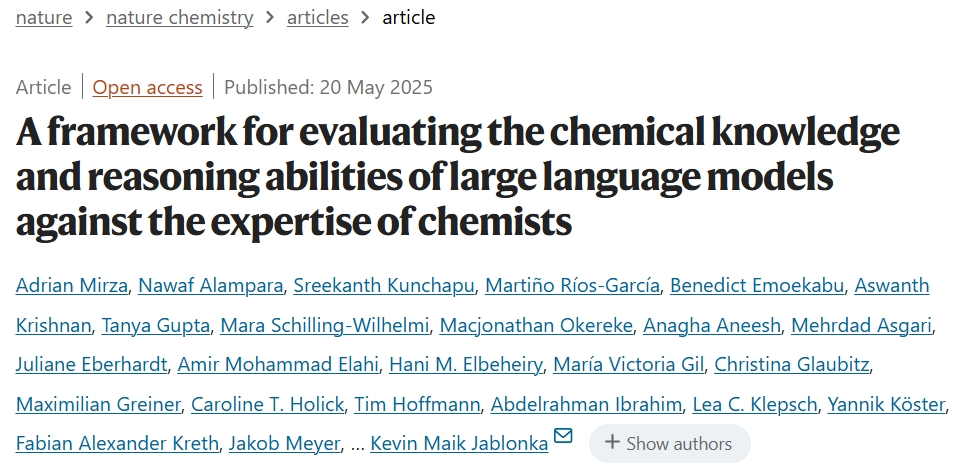Open Mara Schilling-Wilhelmi author link
Viewport: 955px width, 474px height.
(x=325, y=325)
